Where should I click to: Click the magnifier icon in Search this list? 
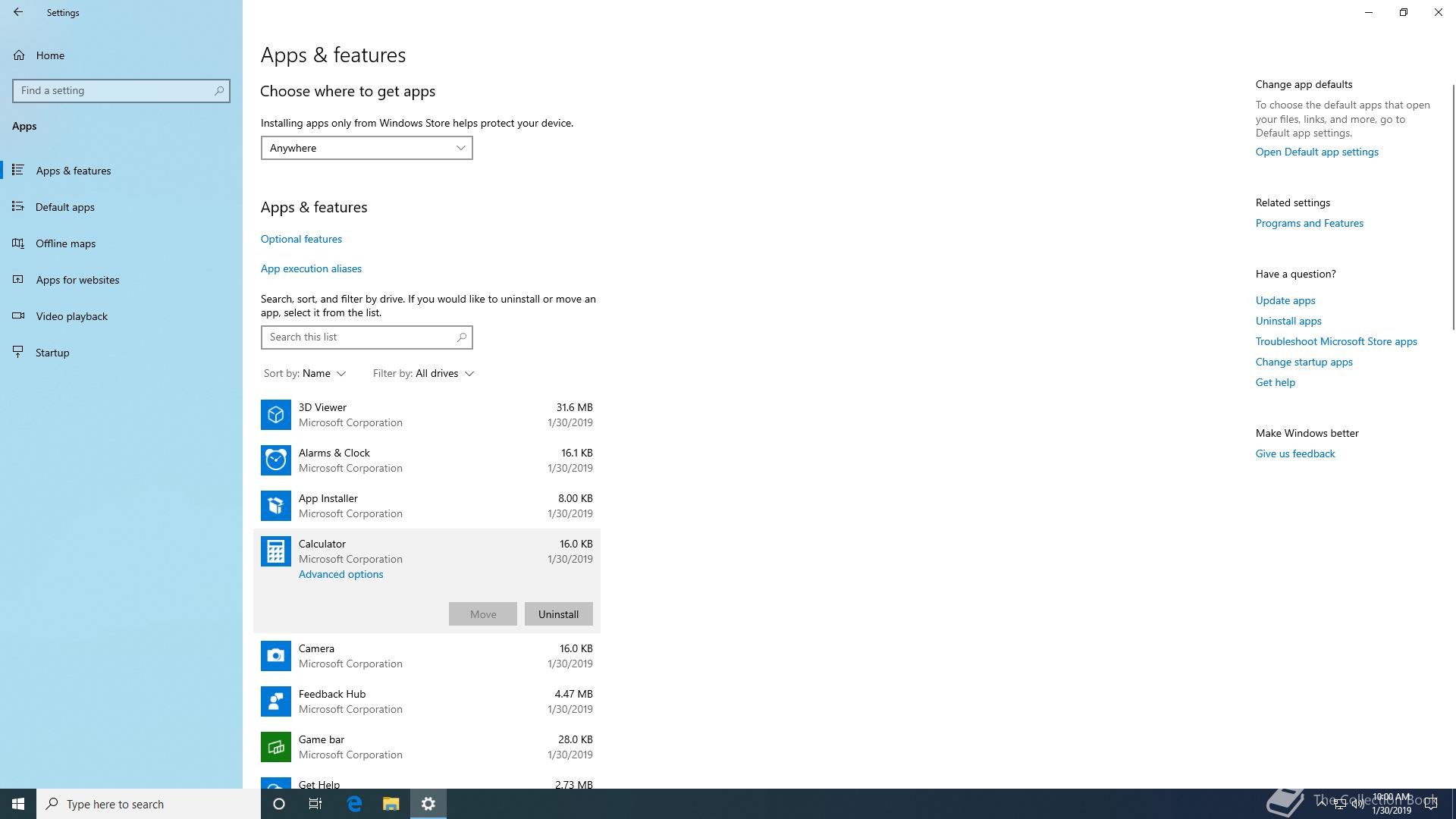[x=461, y=337]
